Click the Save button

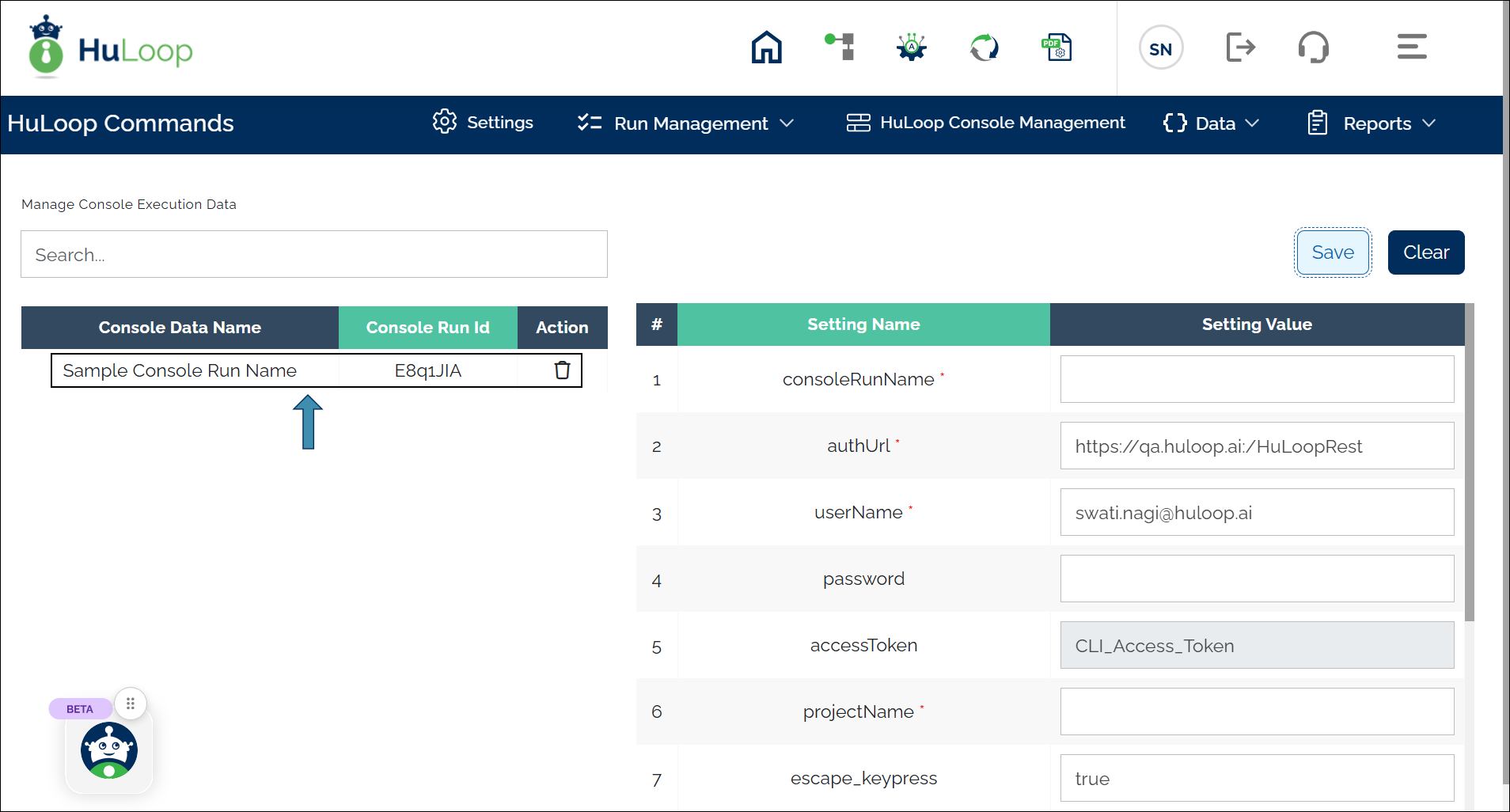pos(1333,252)
